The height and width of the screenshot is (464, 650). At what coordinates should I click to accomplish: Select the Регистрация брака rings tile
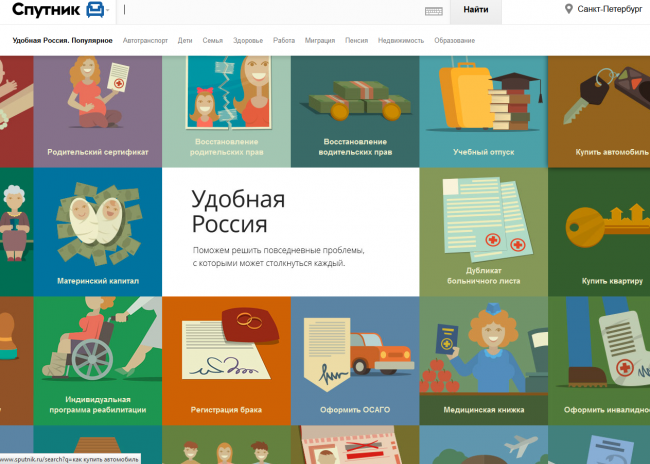(226, 361)
